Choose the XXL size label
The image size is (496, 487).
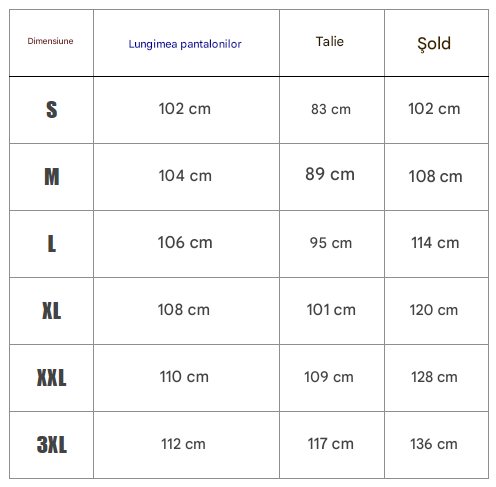tap(52, 378)
